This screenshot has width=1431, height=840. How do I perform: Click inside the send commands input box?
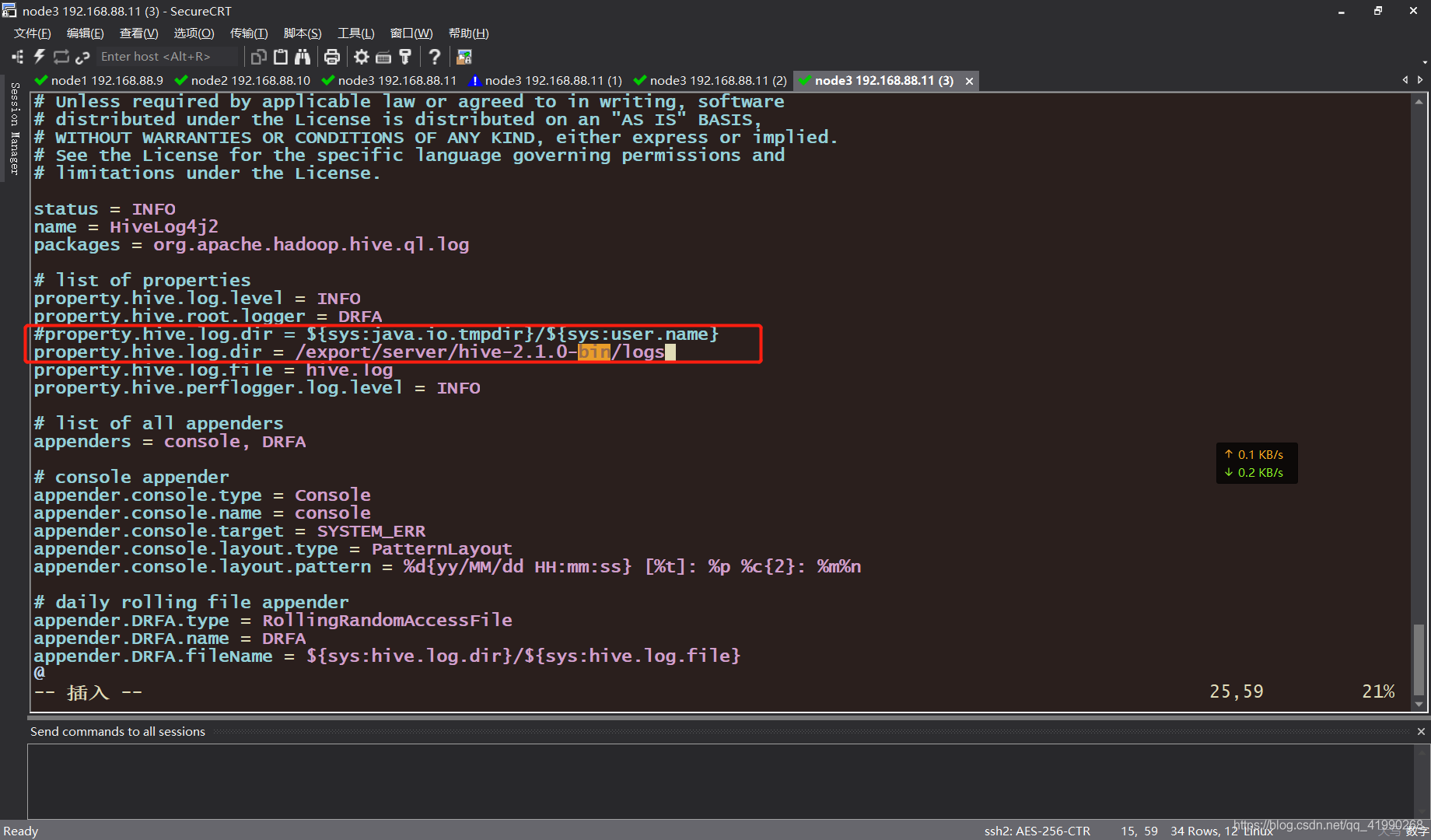tap(722, 780)
